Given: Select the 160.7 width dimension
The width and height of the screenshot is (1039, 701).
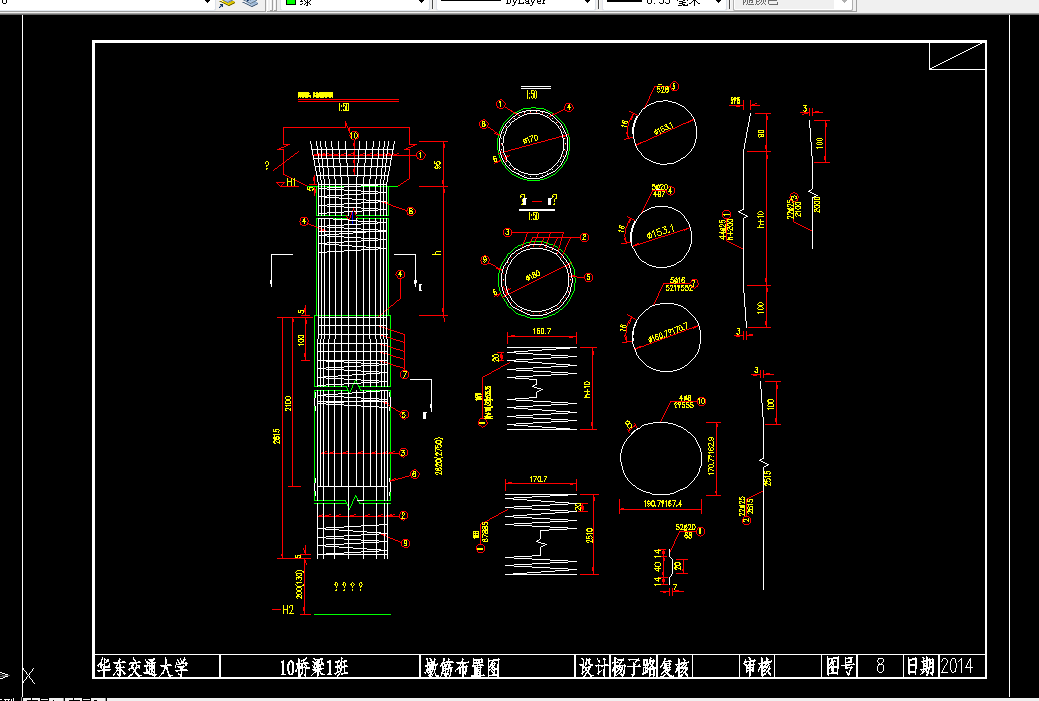Looking at the screenshot, I should point(541,331).
